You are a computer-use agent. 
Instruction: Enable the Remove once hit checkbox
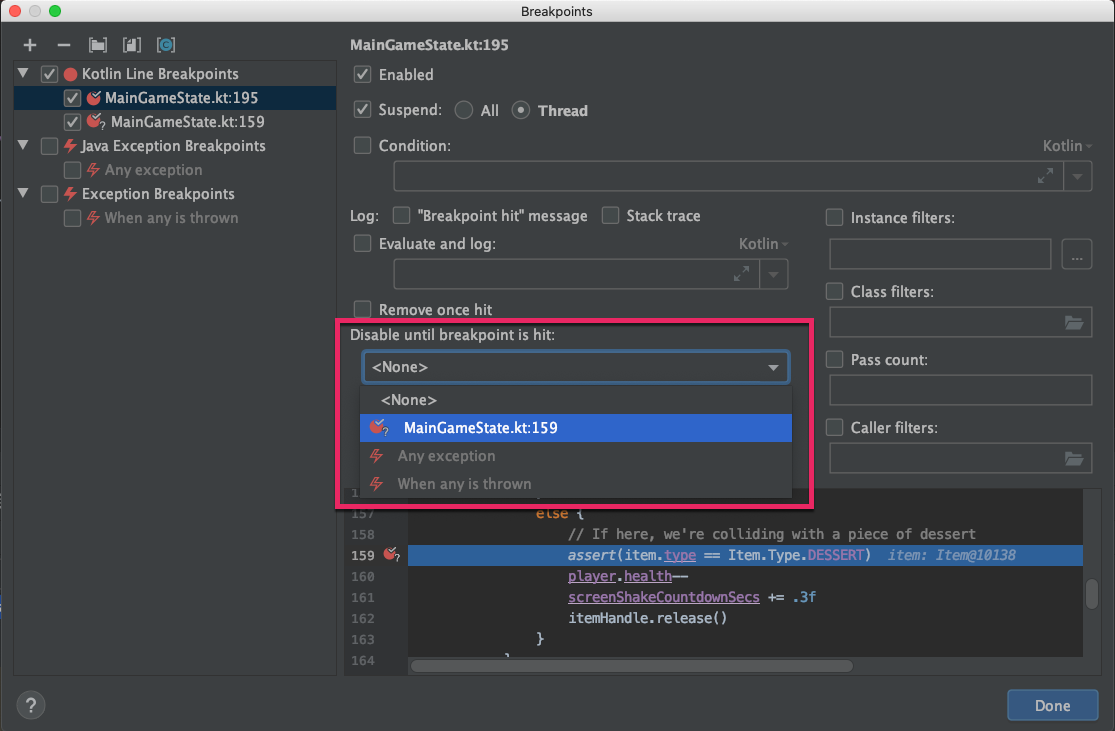pos(362,309)
